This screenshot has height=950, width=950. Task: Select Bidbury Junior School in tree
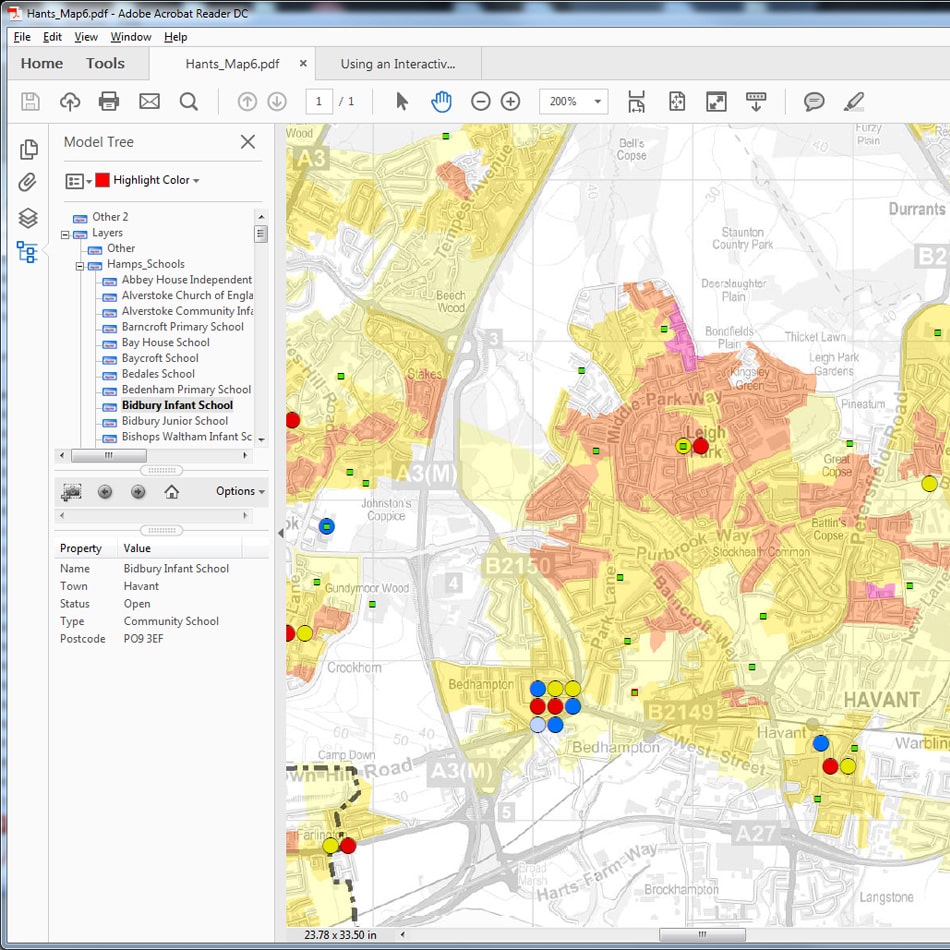[x=175, y=421]
